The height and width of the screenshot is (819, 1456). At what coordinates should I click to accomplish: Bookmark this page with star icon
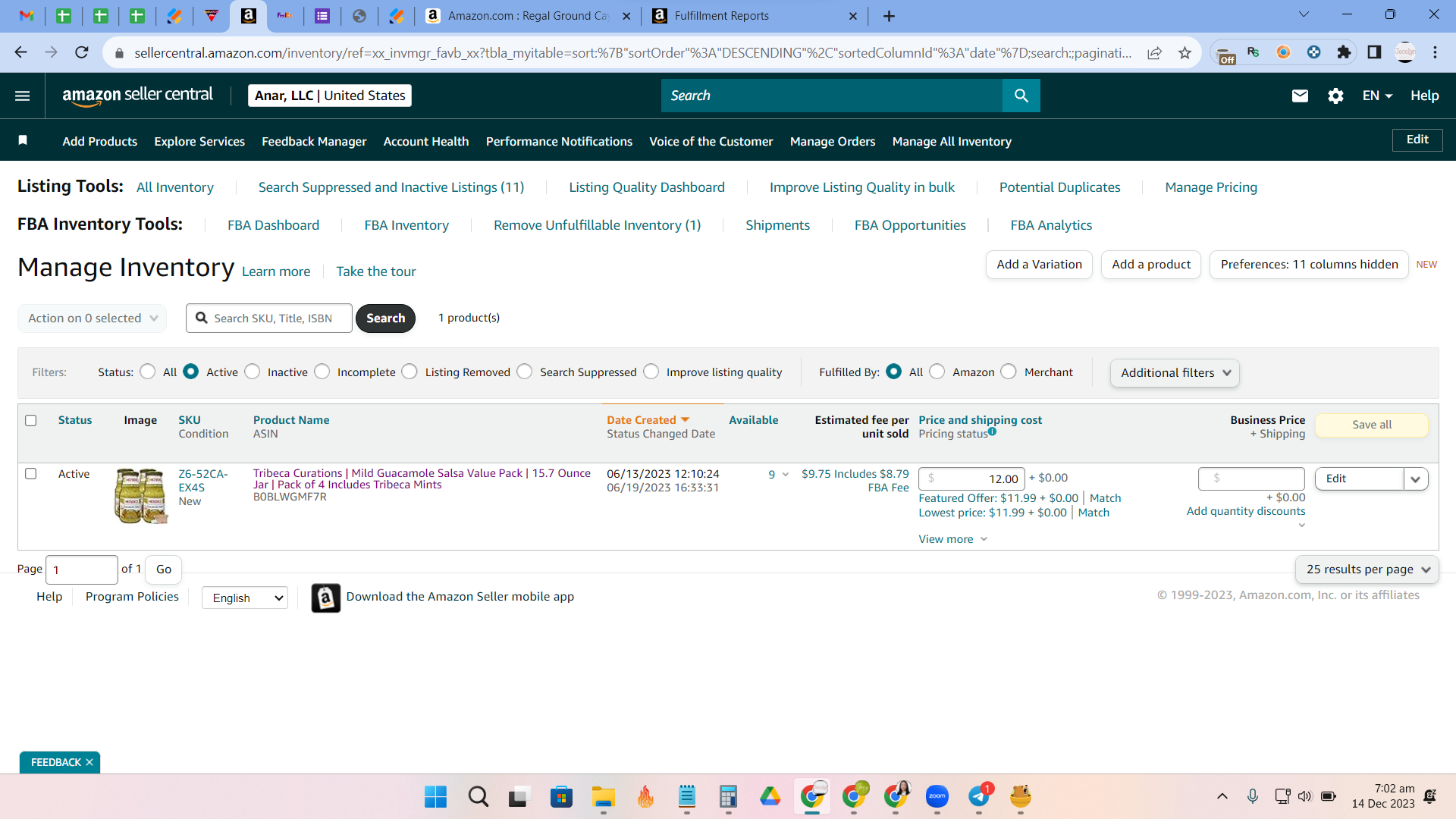[1185, 52]
